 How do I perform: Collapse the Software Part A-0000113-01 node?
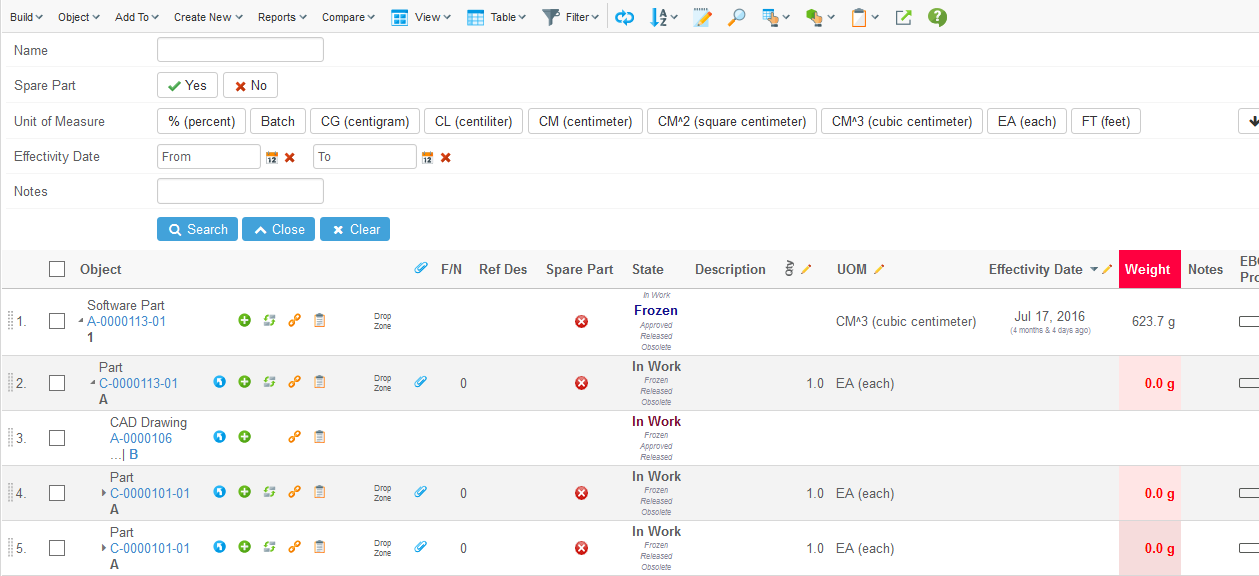coord(81,322)
